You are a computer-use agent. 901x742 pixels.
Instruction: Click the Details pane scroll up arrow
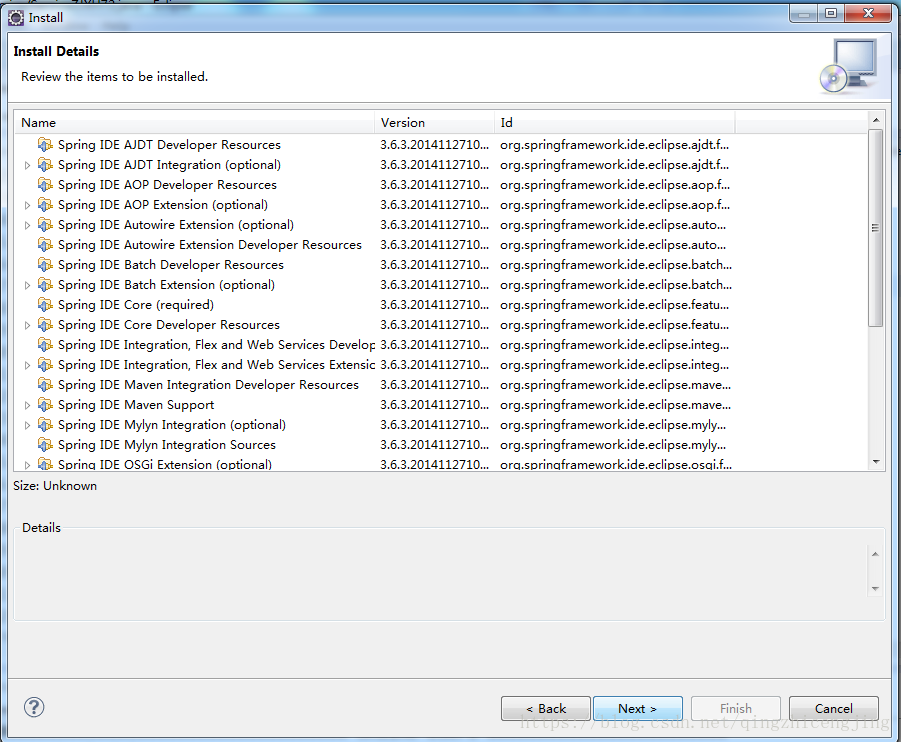click(x=875, y=554)
